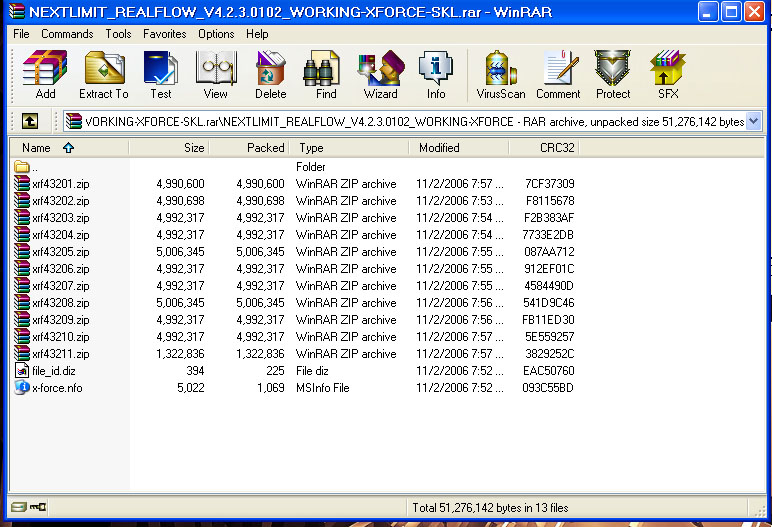Open the View toolbar icon
Viewport: 772px width, 527px height.
216,74
